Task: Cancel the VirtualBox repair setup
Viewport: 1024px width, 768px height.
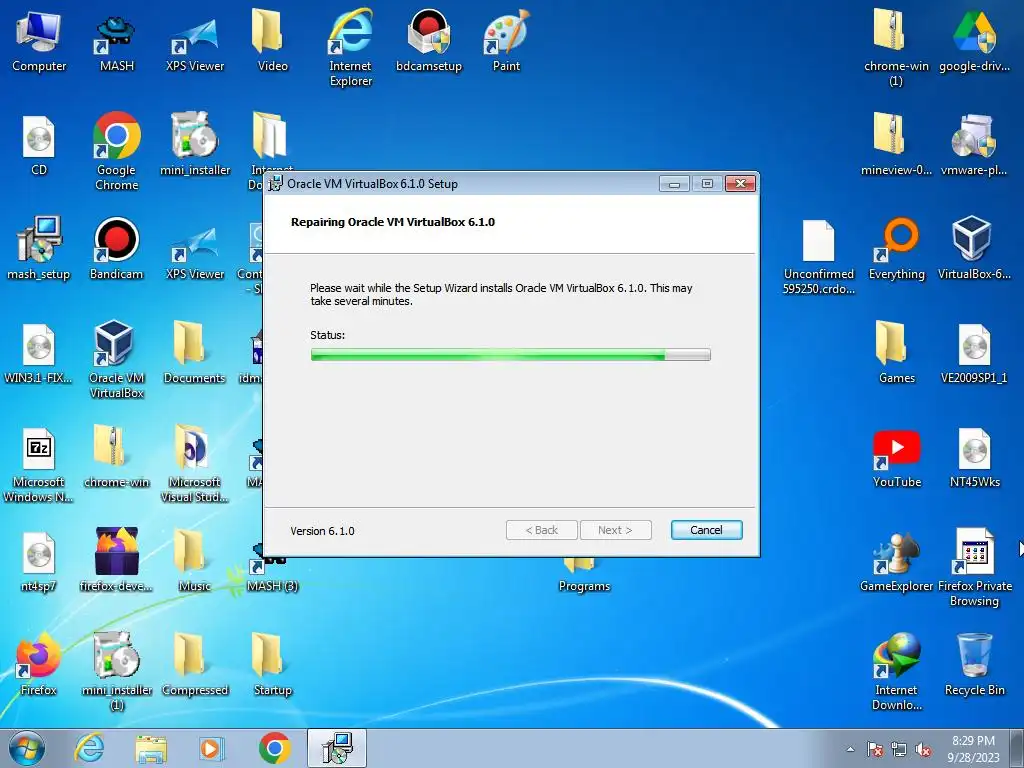Action: pyautogui.click(x=706, y=530)
